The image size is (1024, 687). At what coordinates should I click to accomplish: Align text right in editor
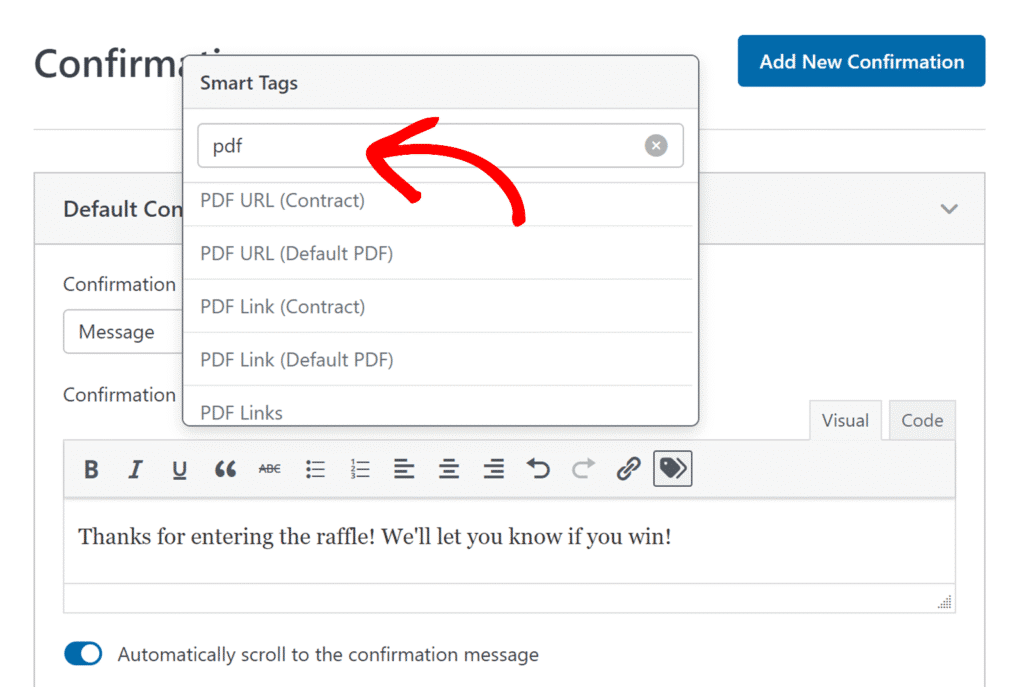(x=494, y=469)
